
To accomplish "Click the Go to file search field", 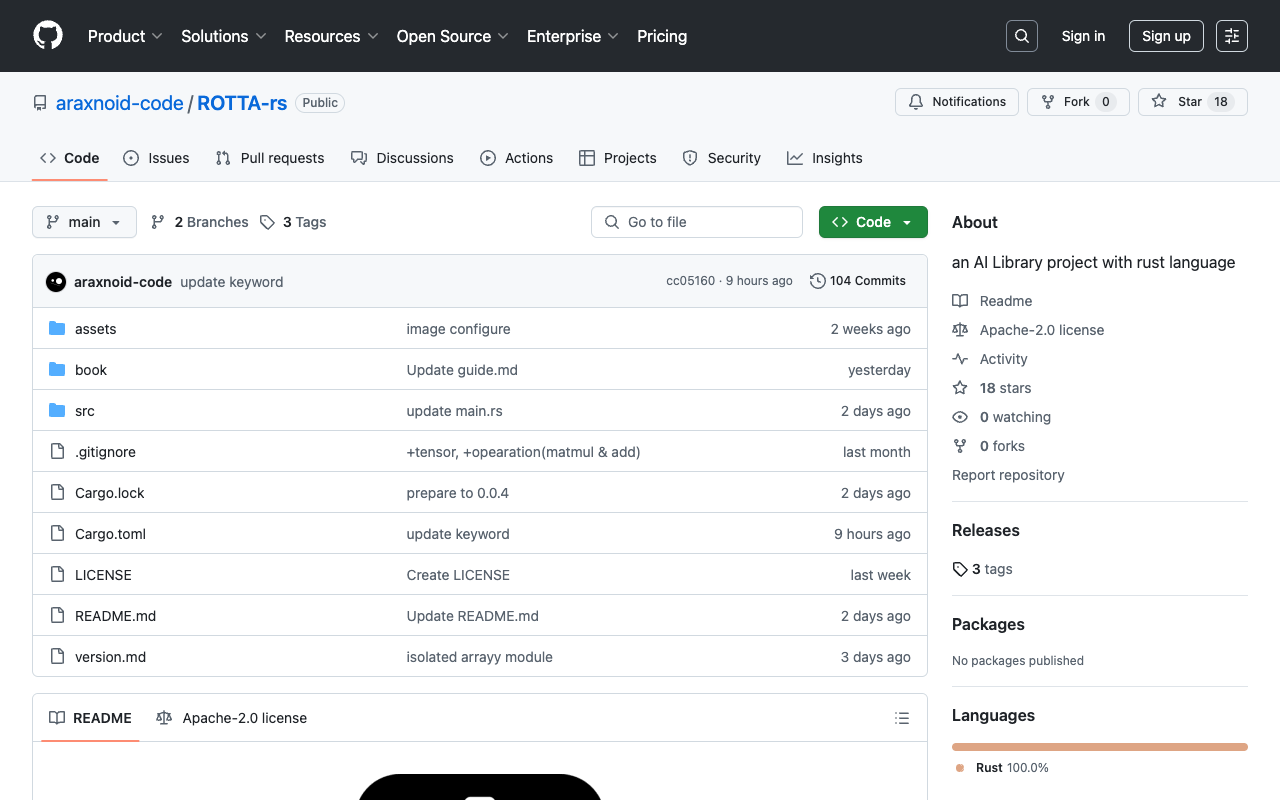I will [697, 221].
